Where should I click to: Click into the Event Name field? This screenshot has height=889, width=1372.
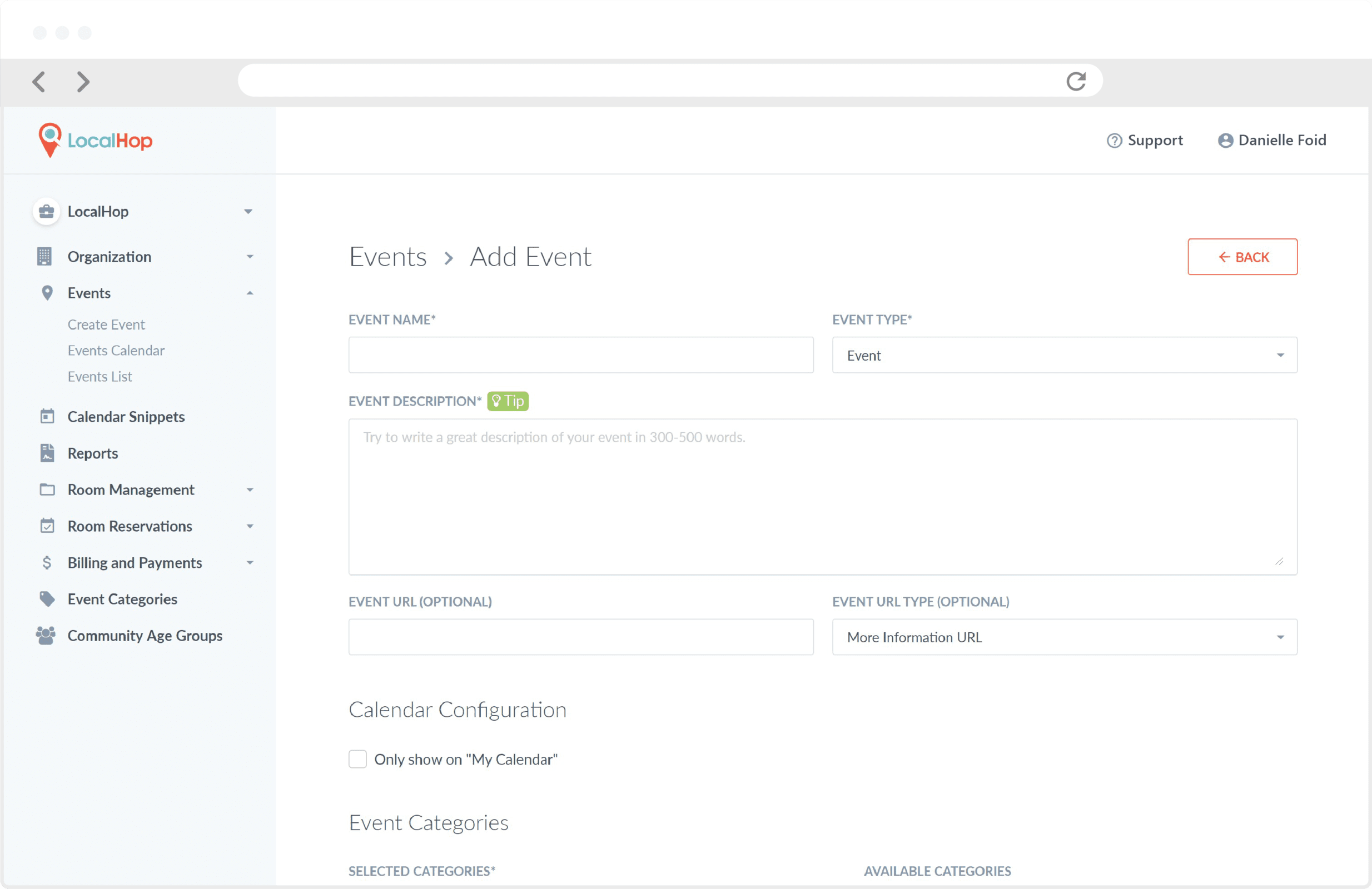(x=580, y=355)
